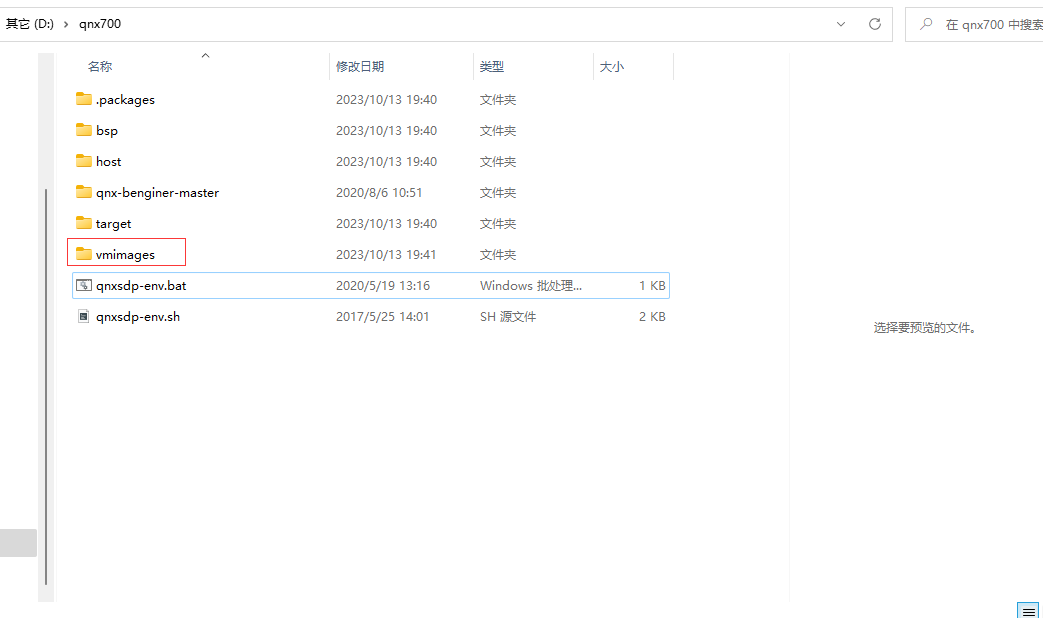Click the .packages folder icon
Viewport: 1043px width, 618px height.
84,99
